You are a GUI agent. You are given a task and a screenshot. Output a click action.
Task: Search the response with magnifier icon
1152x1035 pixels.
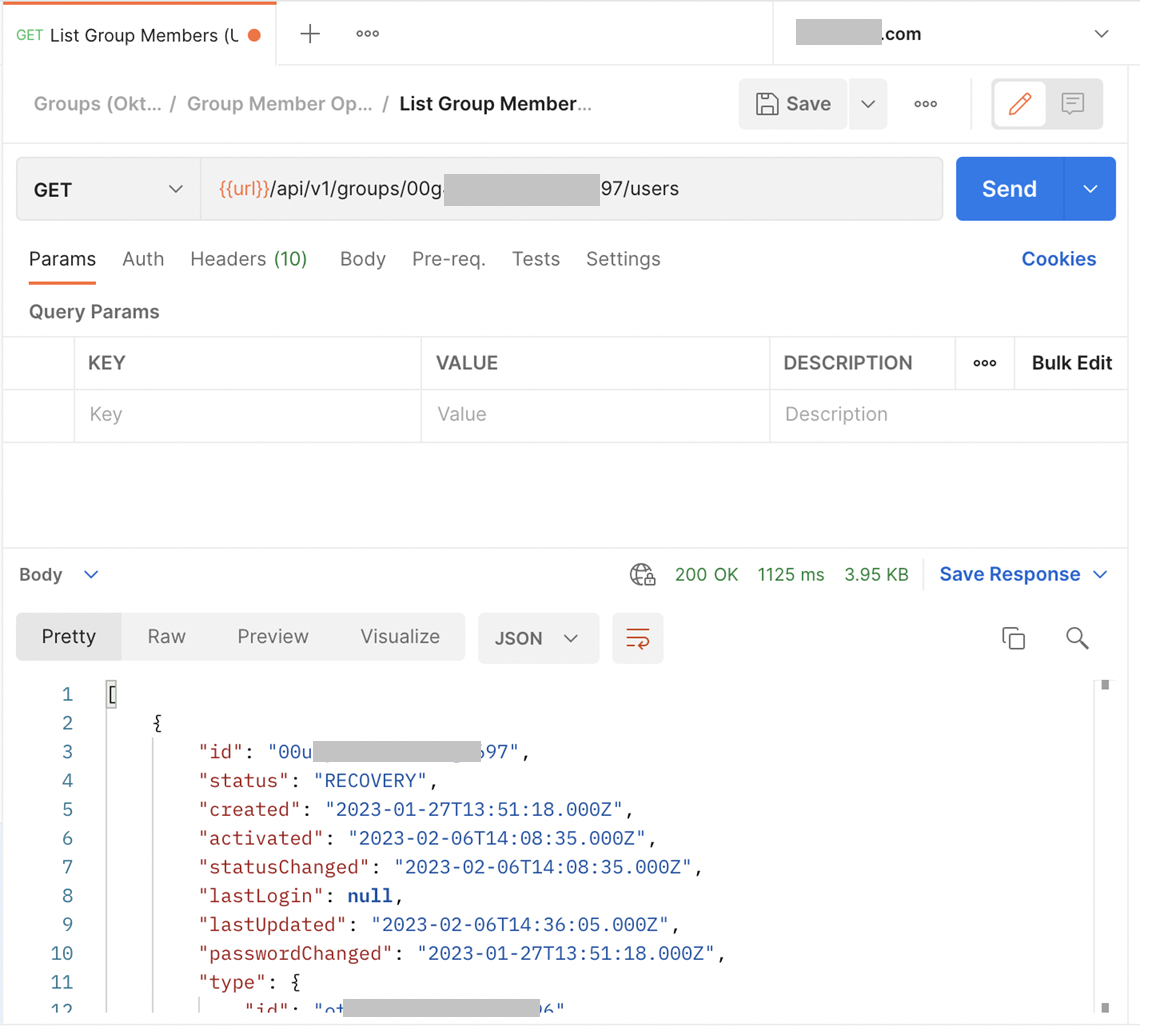pyautogui.click(x=1077, y=638)
